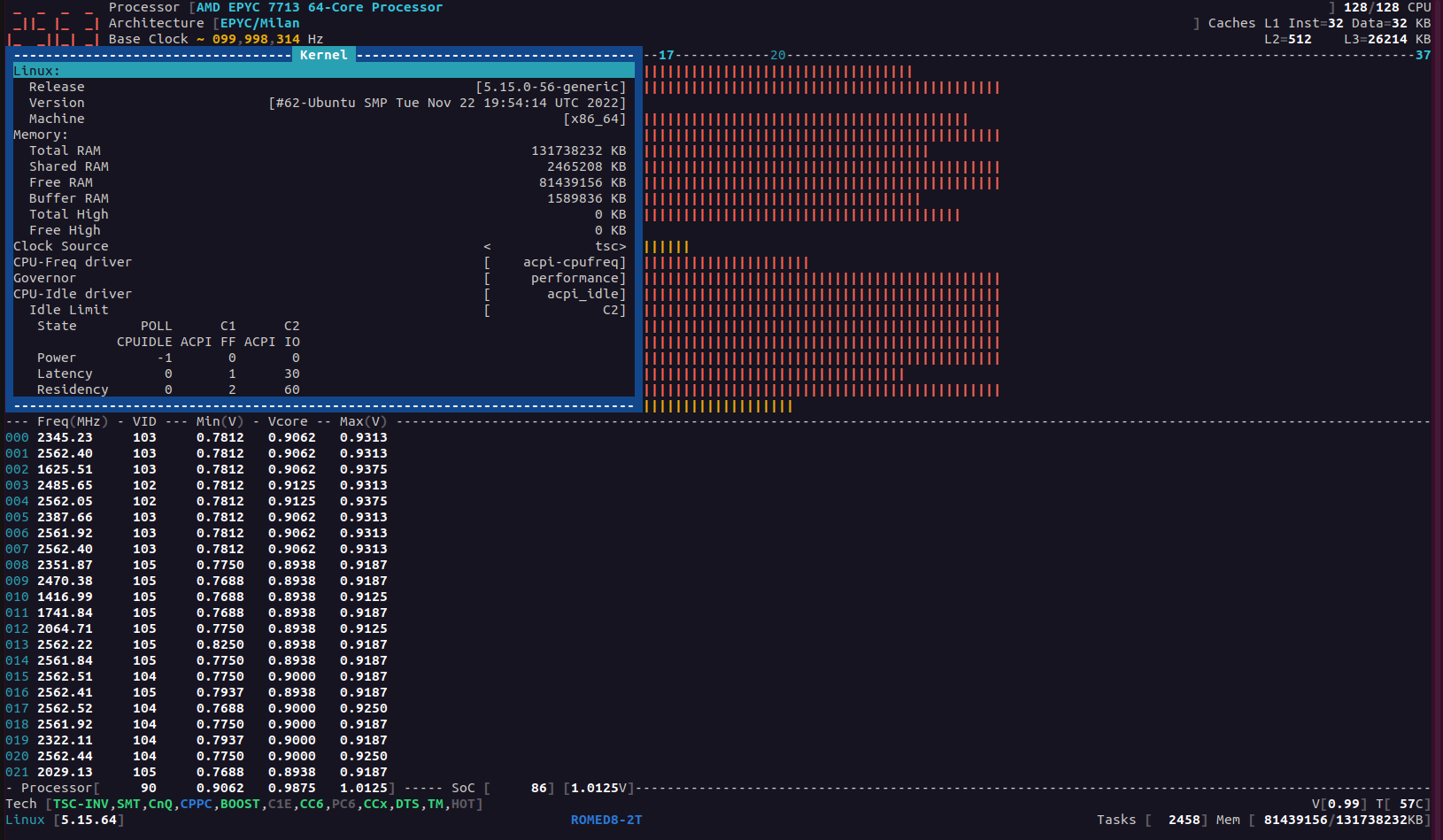Click the Max(V) column header
Image resolution: width=1443 pixels, height=840 pixels.
pos(364,421)
